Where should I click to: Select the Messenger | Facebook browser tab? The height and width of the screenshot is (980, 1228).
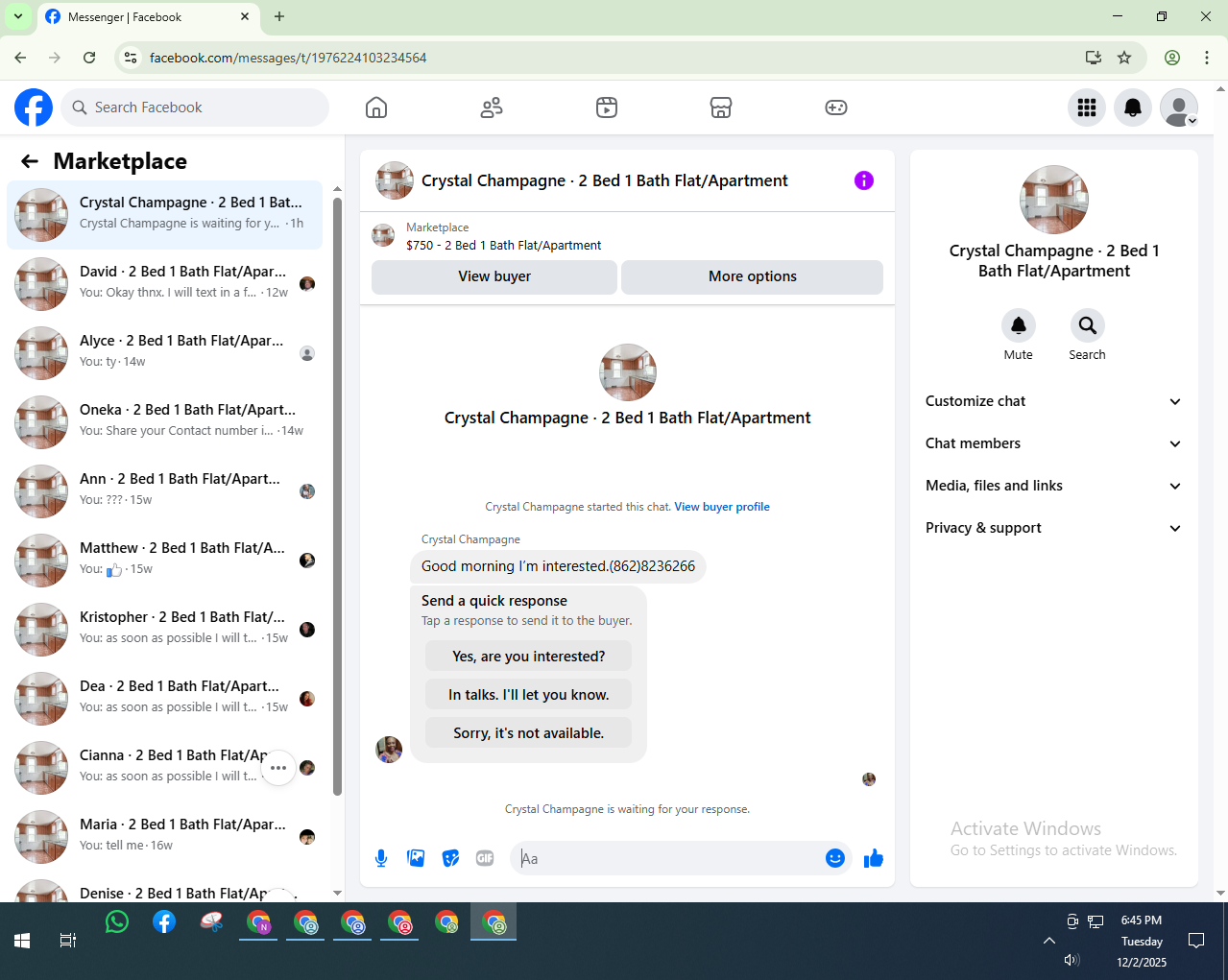(x=148, y=17)
